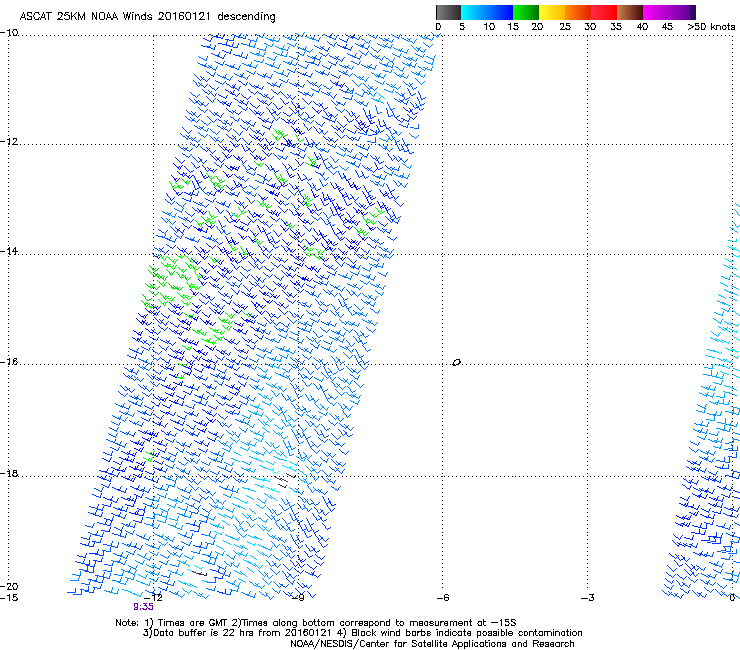740x650 pixels.
Task: Click the longitude label '-12' on bottom axis
Action: click(x=153, y=598)
